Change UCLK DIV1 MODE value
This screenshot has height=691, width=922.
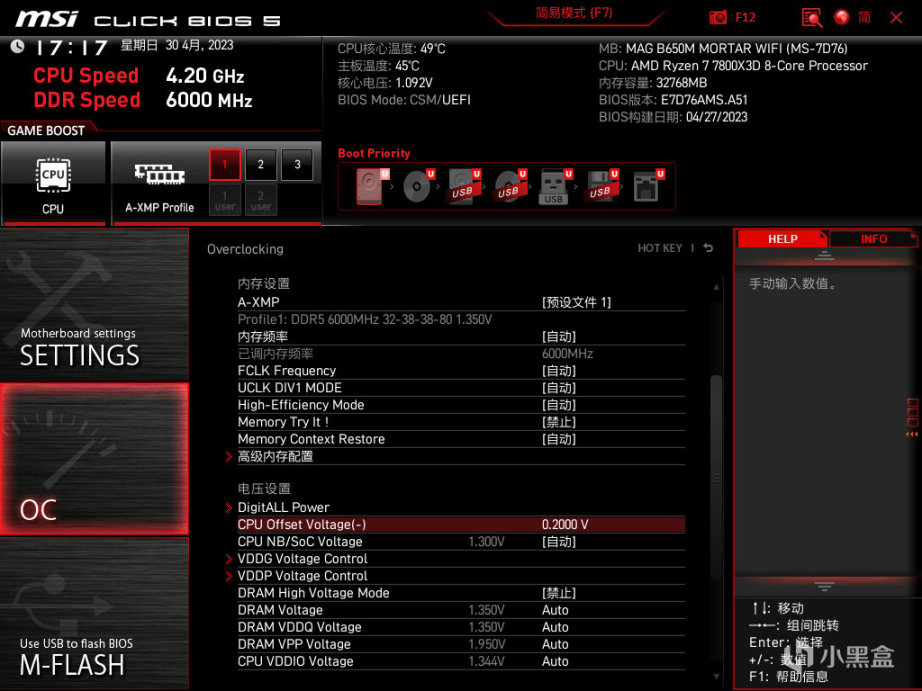[x=461, y=388]
